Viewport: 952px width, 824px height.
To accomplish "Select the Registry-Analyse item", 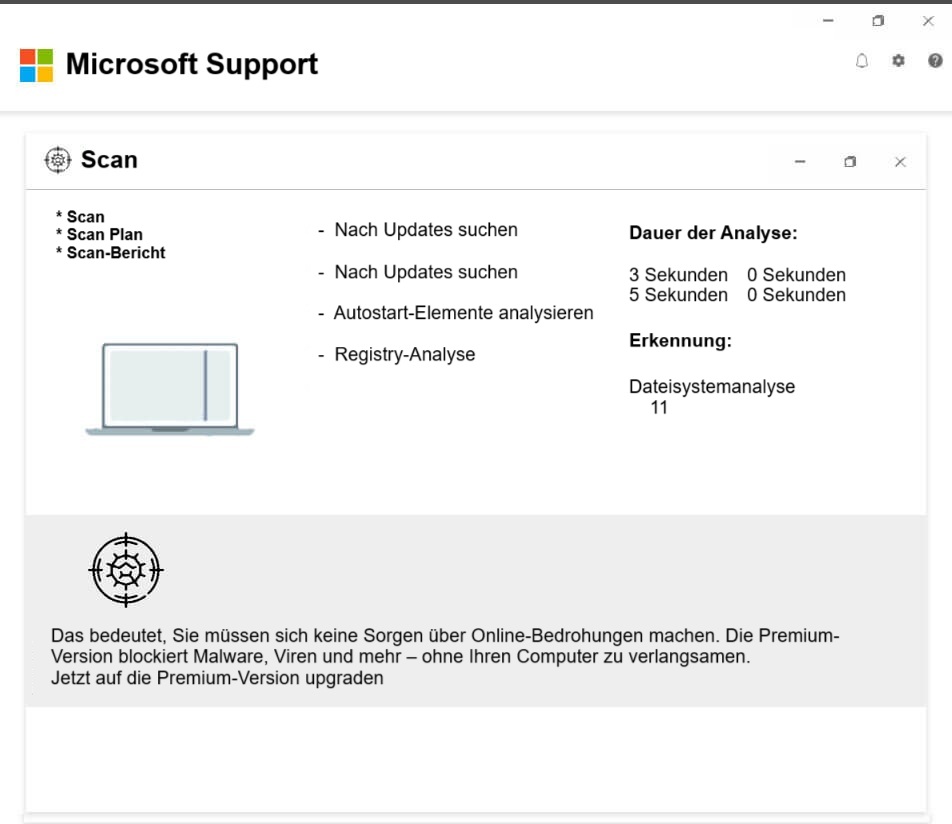I will coord(404,355).
